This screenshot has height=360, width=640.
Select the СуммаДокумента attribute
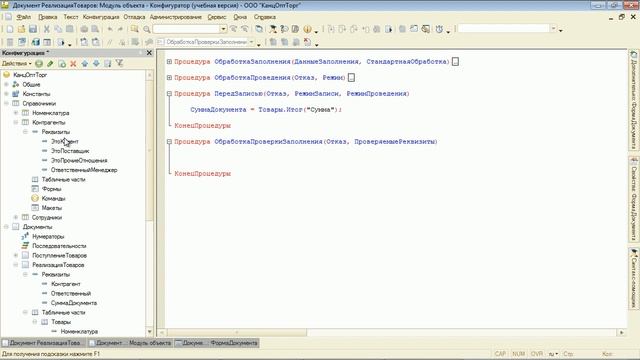pyautogui.click(x=74, y=303)
